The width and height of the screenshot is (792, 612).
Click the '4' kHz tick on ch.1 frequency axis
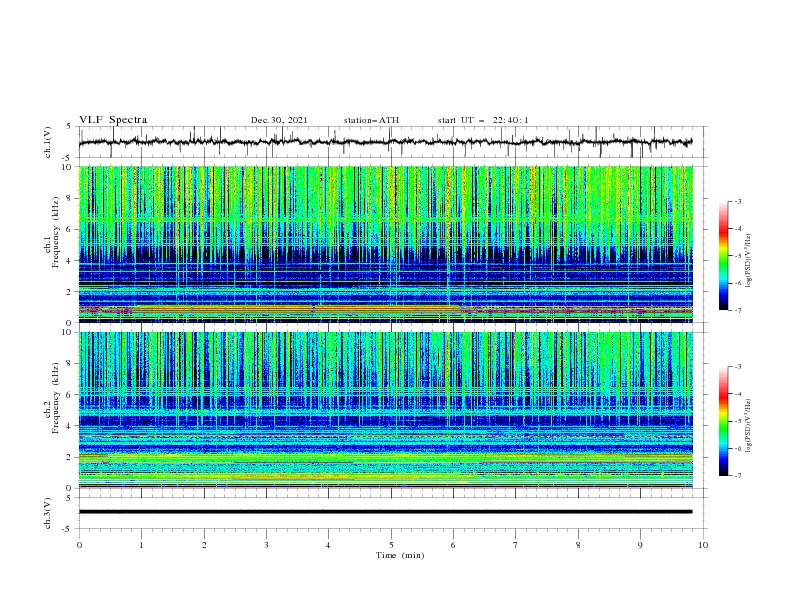point(71,261)
